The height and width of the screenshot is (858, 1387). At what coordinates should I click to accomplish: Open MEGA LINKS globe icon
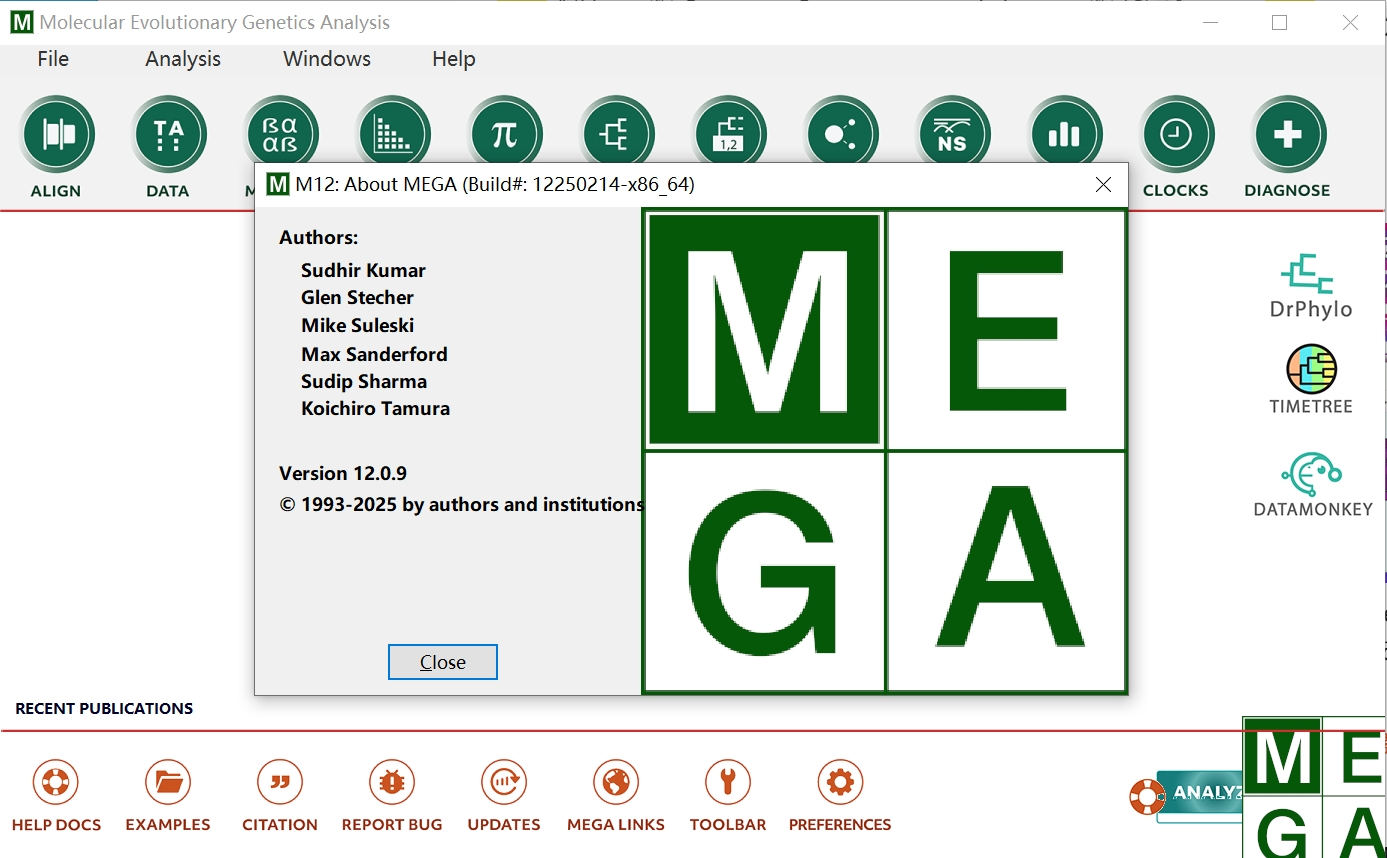pos(616,782)
